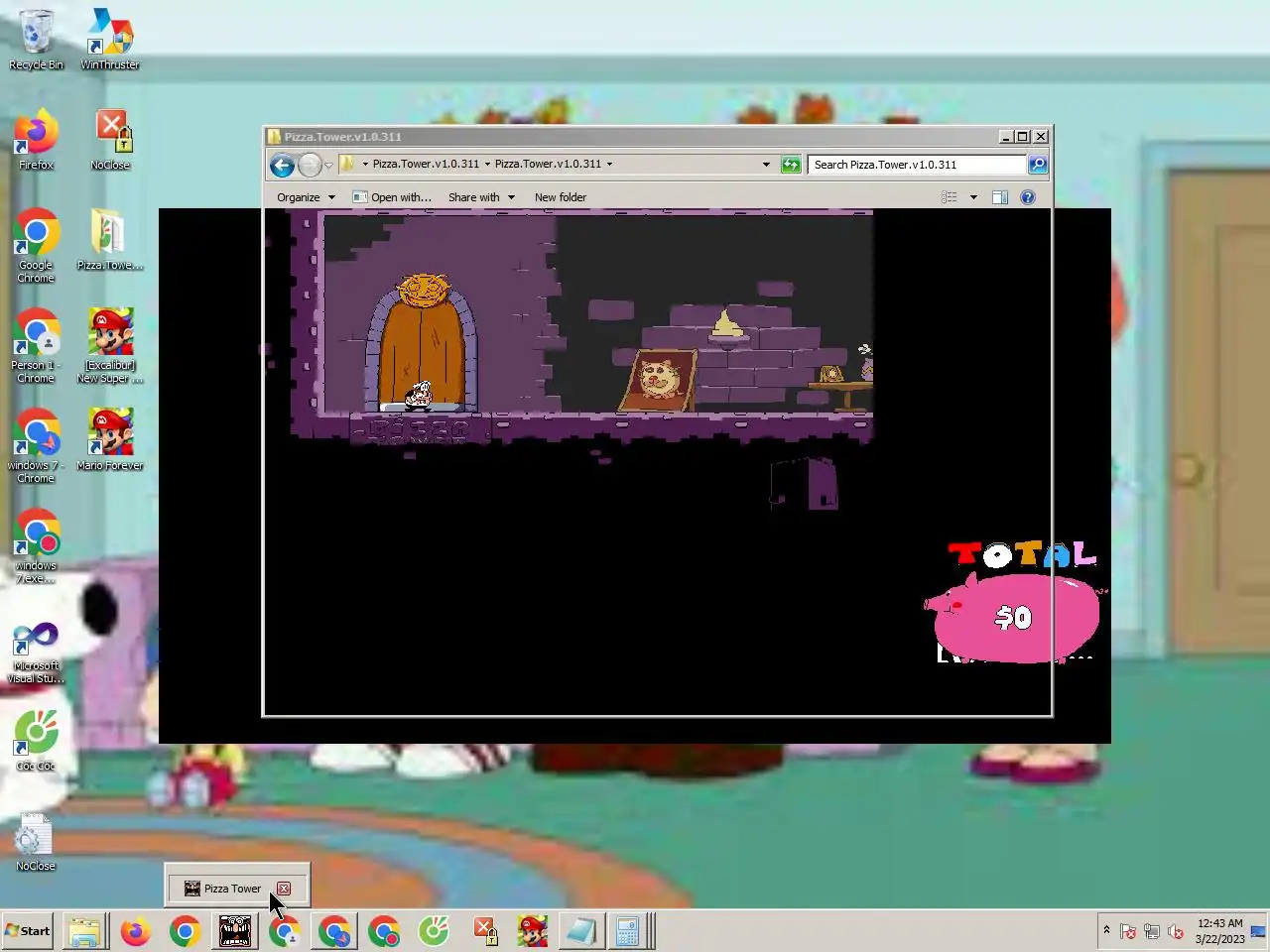This screenshot has width=1270, height=952.
Task: Click the search magnifier icon in Explorer
Action: click(1038, 165)
